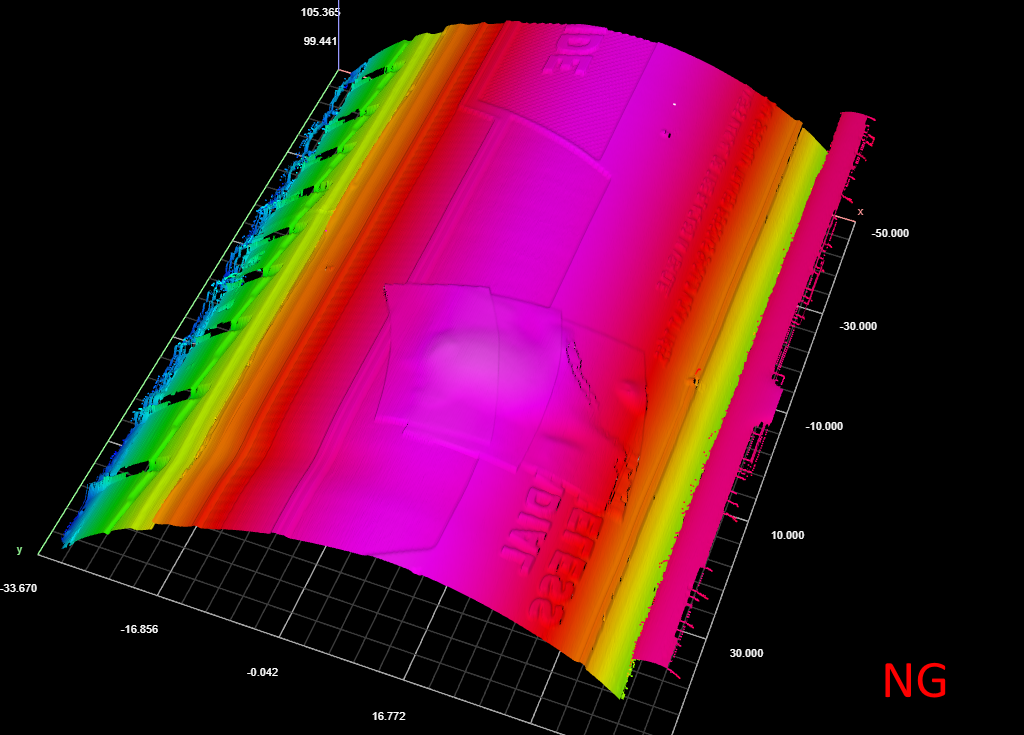This screenshot has width=1024, height=735.
Task: Pick the embossed "DE" lettering on the surface
Action: pos(564,54)
